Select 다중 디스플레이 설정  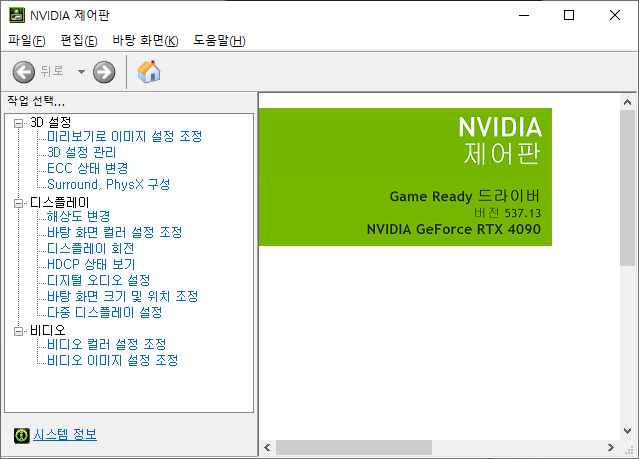click(105, 312)
